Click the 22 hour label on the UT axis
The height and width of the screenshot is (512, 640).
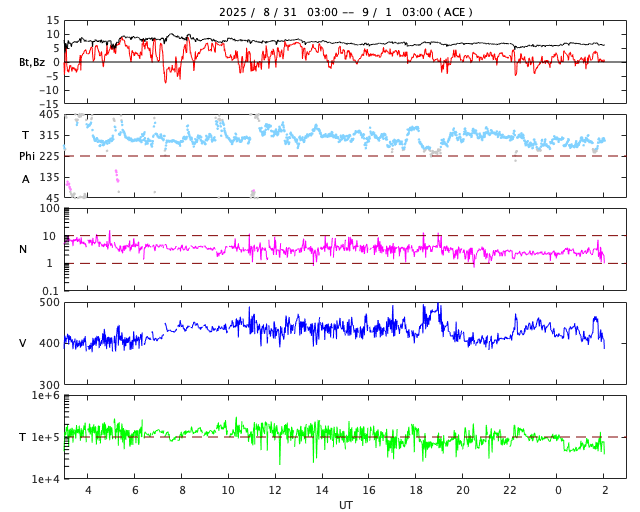510,490
